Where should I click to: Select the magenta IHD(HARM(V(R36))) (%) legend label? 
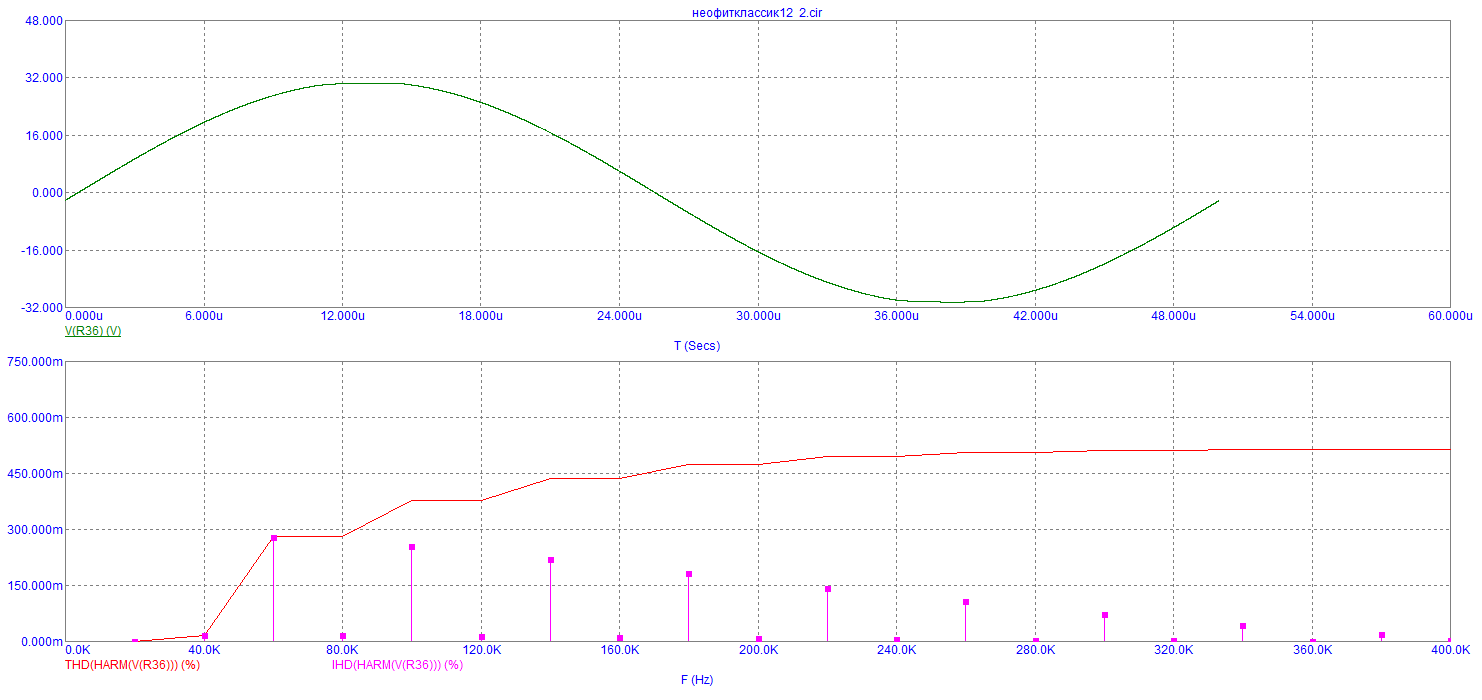397,665
